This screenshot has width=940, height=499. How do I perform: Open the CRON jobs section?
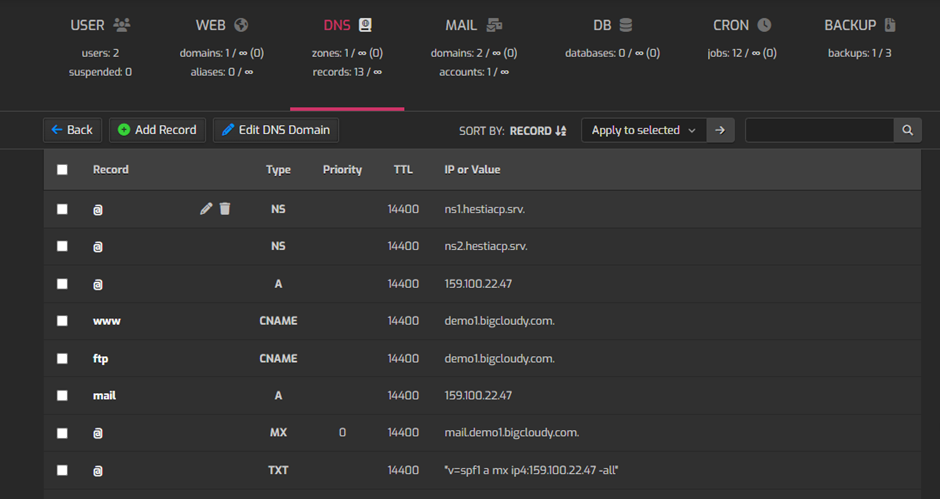[x=742, y=25]
